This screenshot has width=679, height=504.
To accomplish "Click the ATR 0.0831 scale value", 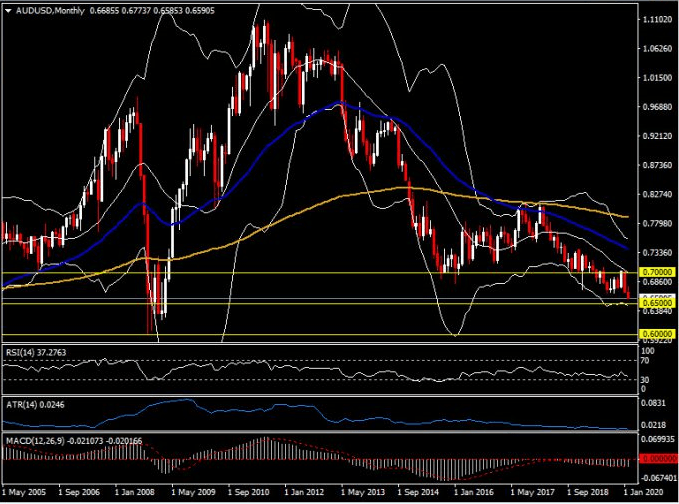I will (x=653, y=403).
